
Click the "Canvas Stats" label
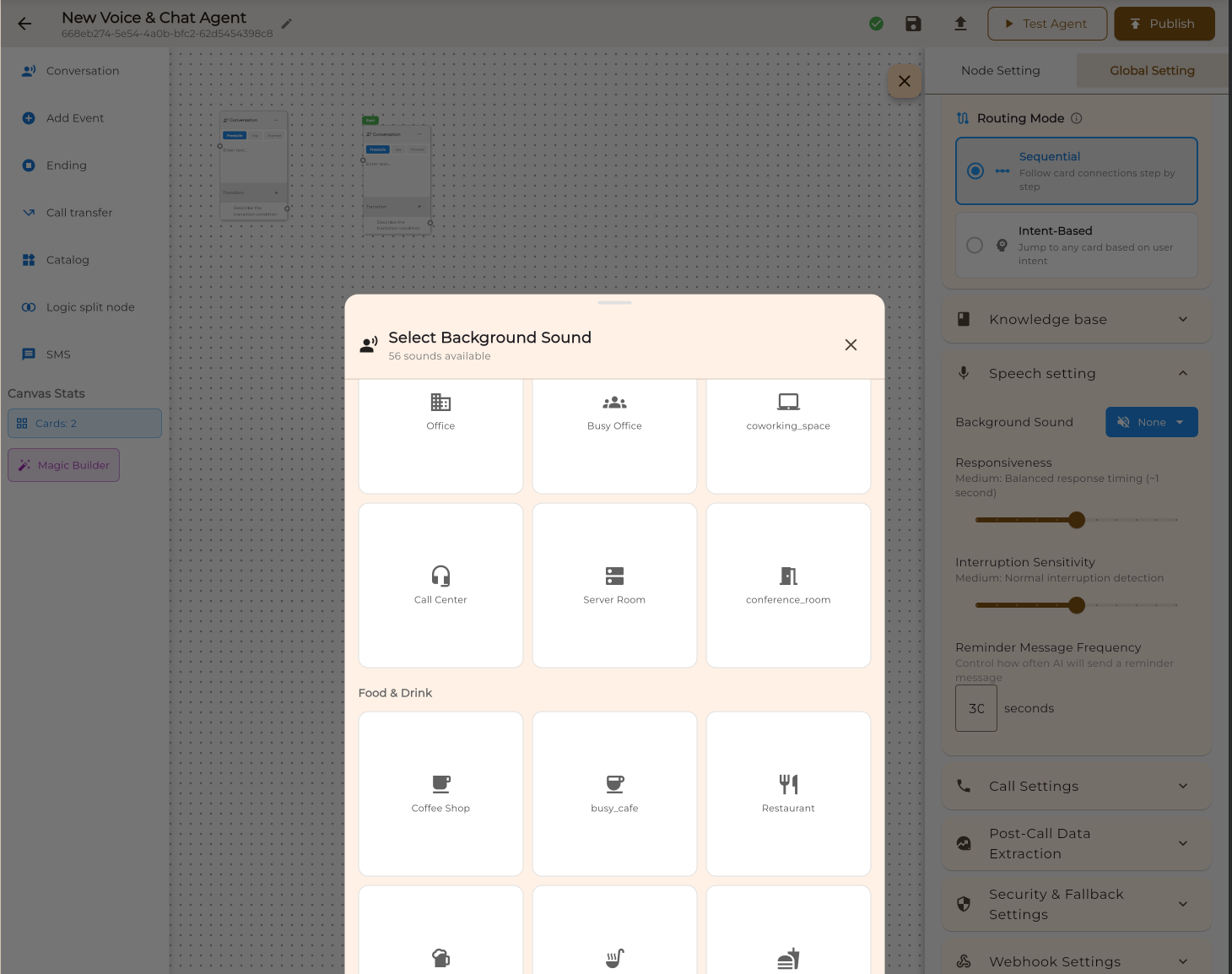[46, 393]
